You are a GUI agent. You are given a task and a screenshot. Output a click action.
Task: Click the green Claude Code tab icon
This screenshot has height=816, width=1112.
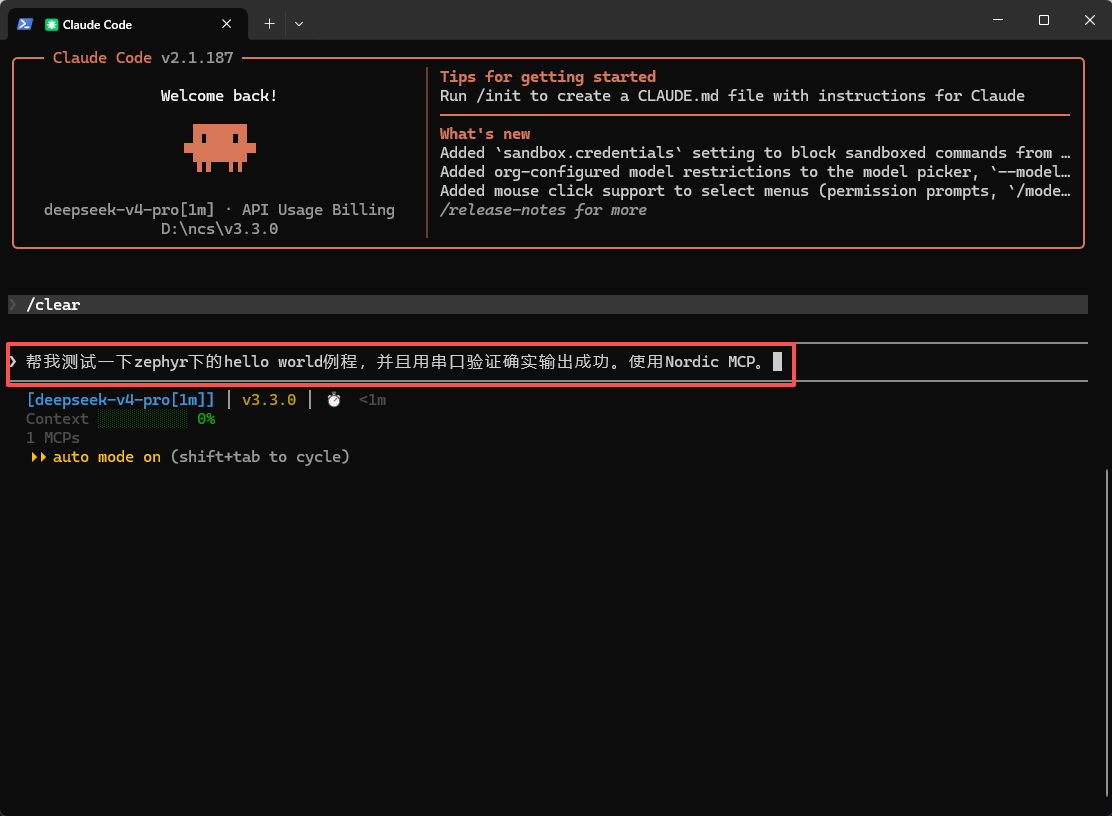51,25
